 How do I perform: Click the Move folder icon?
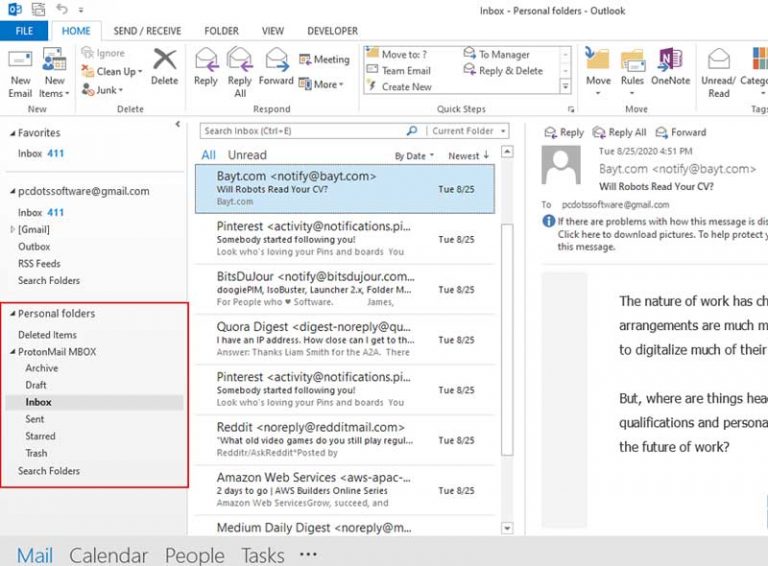coord(598,71)
